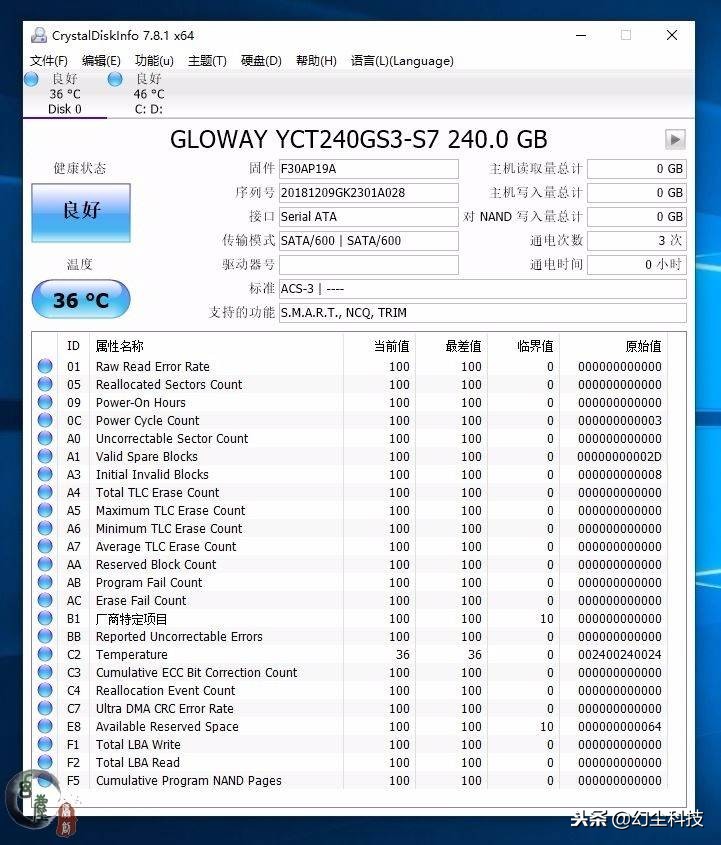This screenshot has width=721, height=845.
Task: Open the 功能(u) menu
Action: [154, 61]
